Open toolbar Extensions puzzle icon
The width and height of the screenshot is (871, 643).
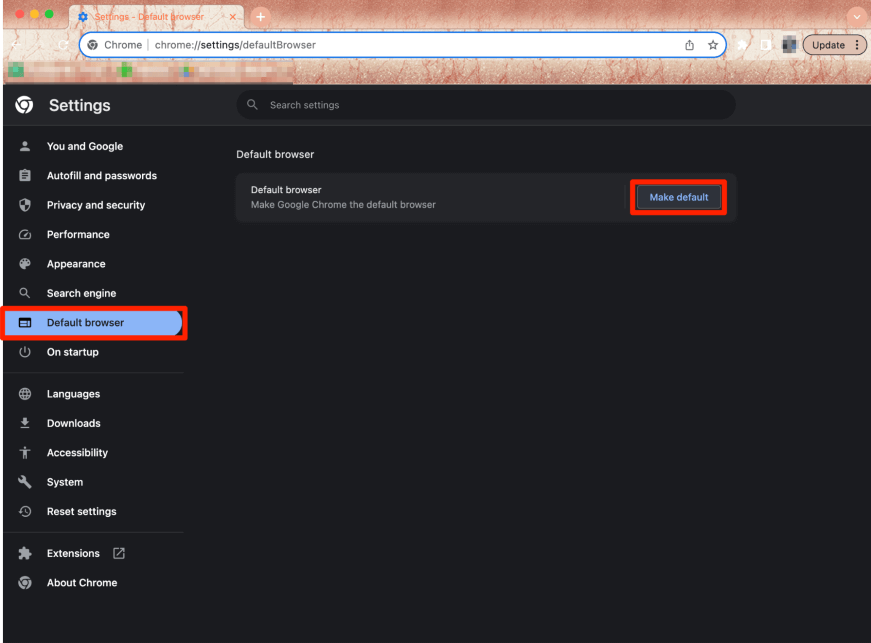click(x=742, y=45)
